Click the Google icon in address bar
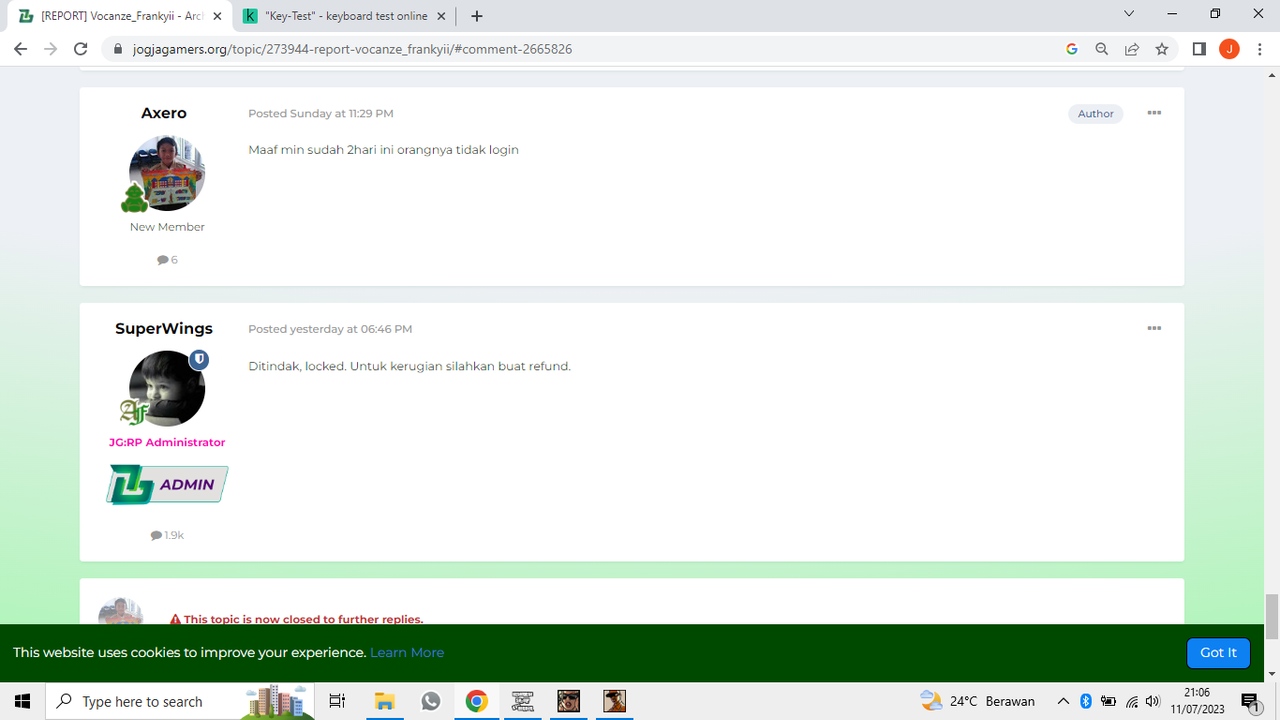Viewport: 1280px width, 720px height. 1072,49
